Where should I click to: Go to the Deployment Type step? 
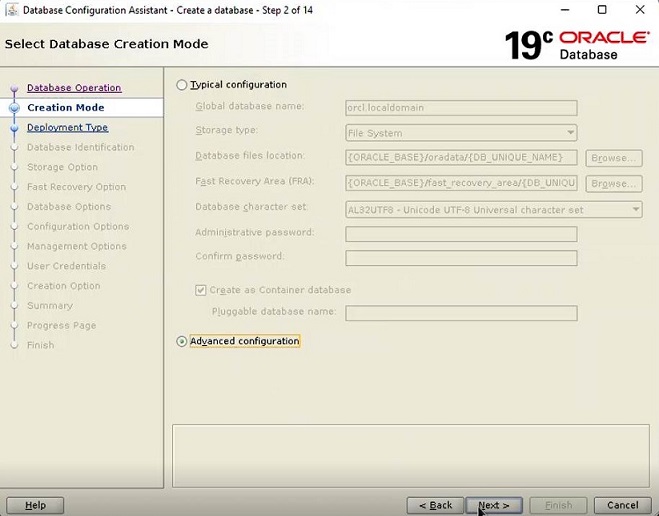coord(67,127)
